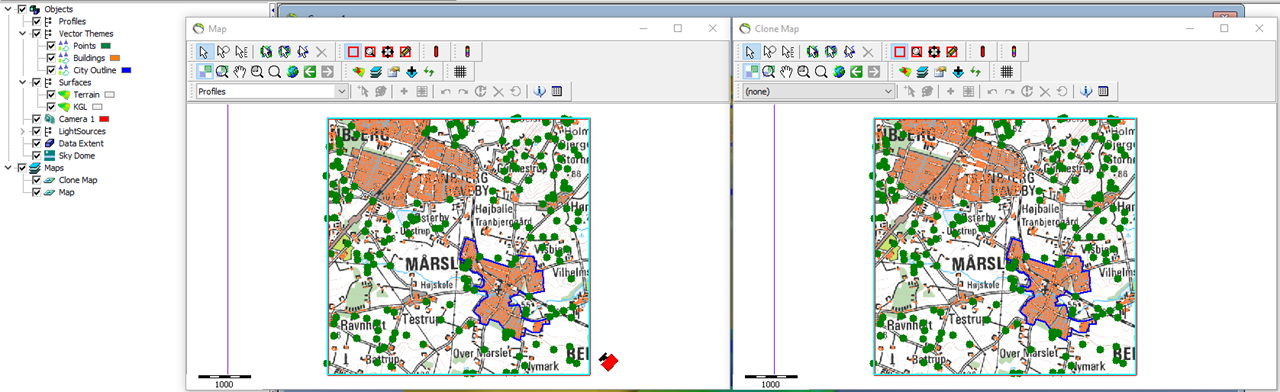
Task: Select Camera 1 in the object tree
Action: pyautogui.click(x=77, y=119)
